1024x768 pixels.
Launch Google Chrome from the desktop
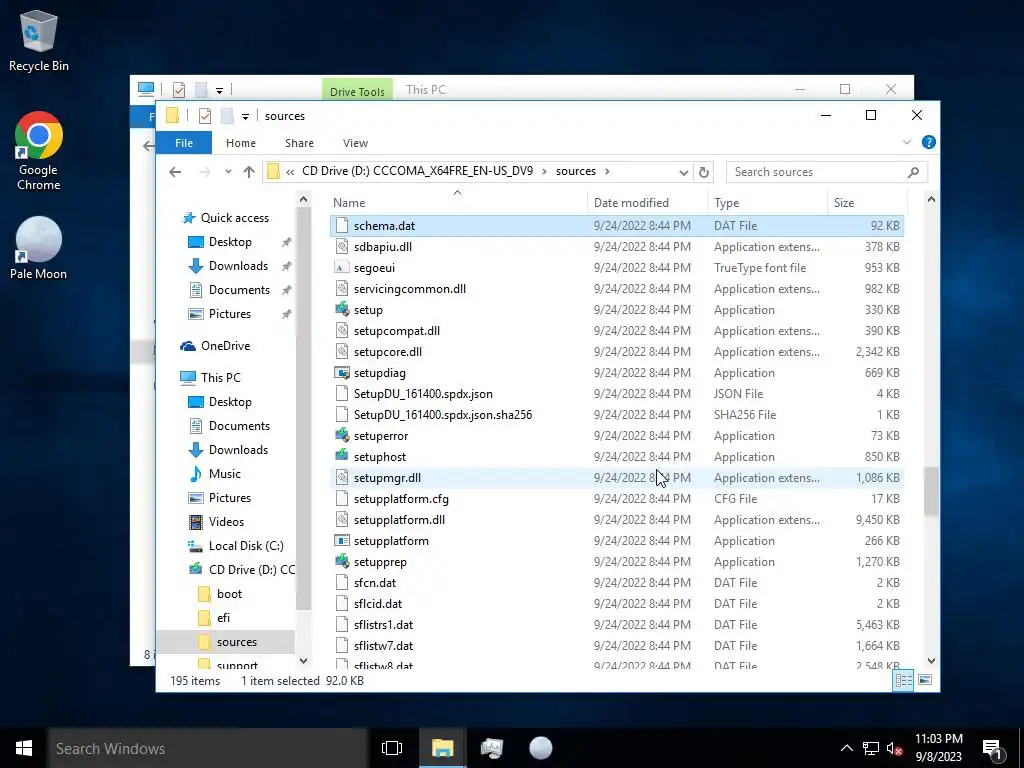click(x=39, y=151)
